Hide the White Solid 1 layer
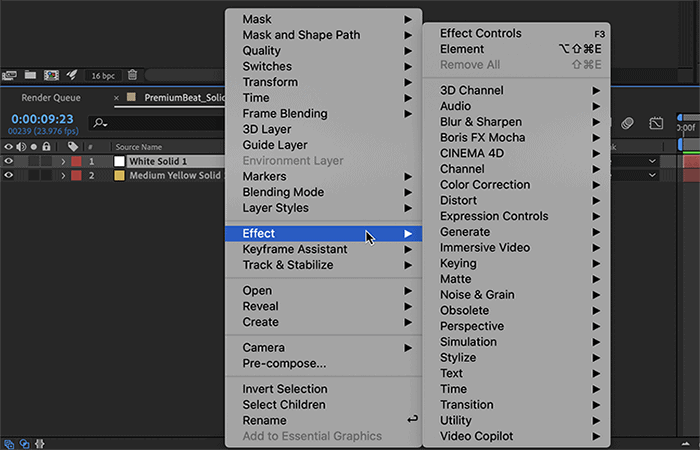The height and width of the screenshot is (450, 700). (8, 161)
